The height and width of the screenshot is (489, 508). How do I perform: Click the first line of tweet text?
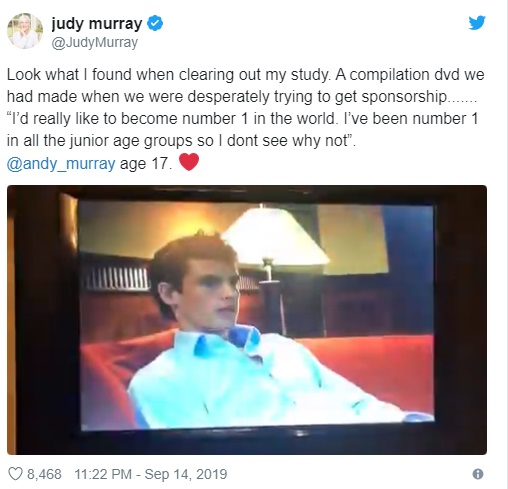tap(245, 75)
